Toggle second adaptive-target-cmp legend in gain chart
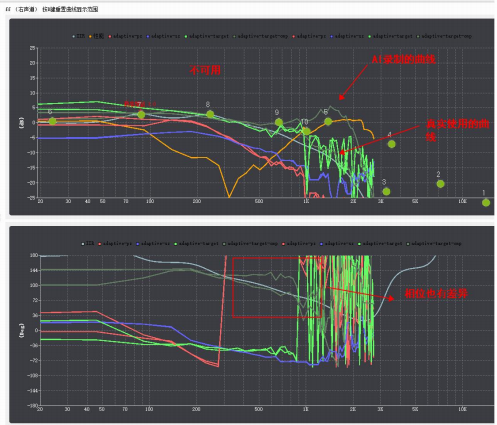The image size is (497, 425). [x=444, y=36]
